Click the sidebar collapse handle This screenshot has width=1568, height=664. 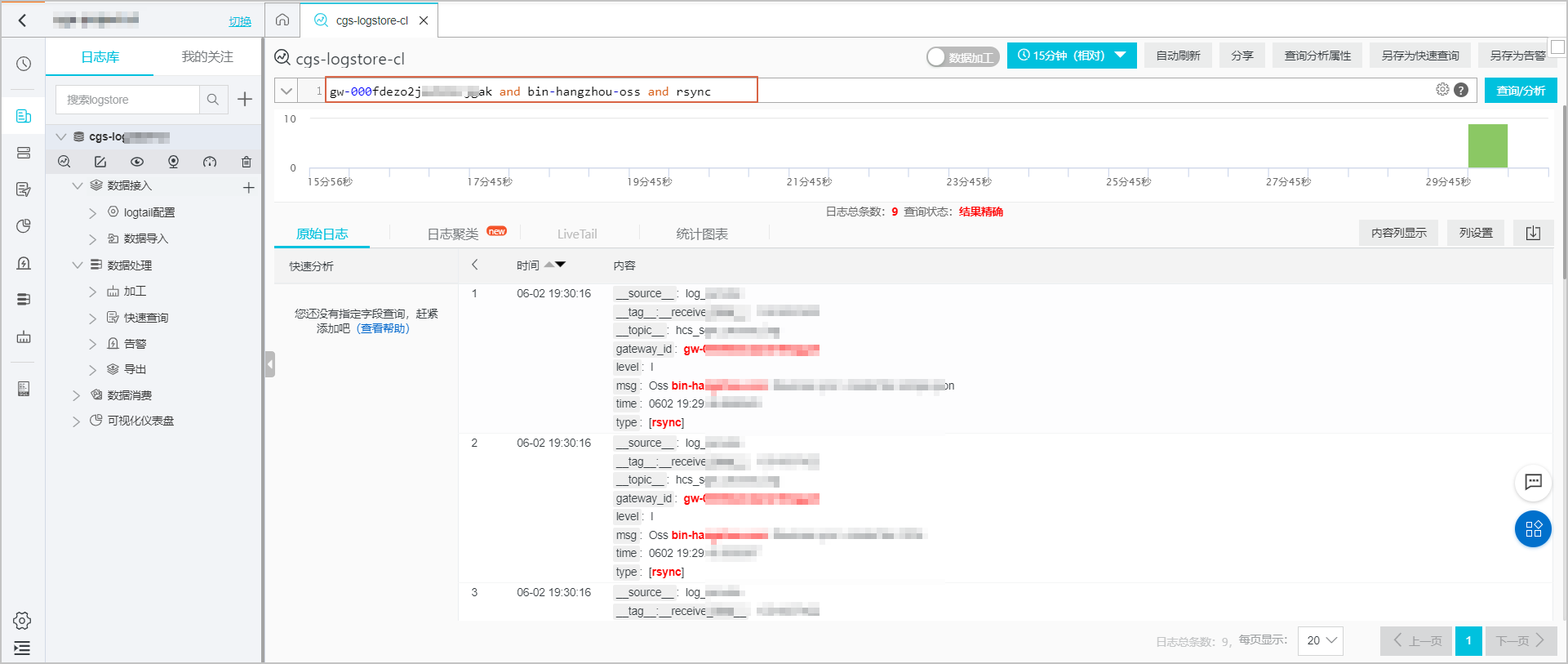269,363
